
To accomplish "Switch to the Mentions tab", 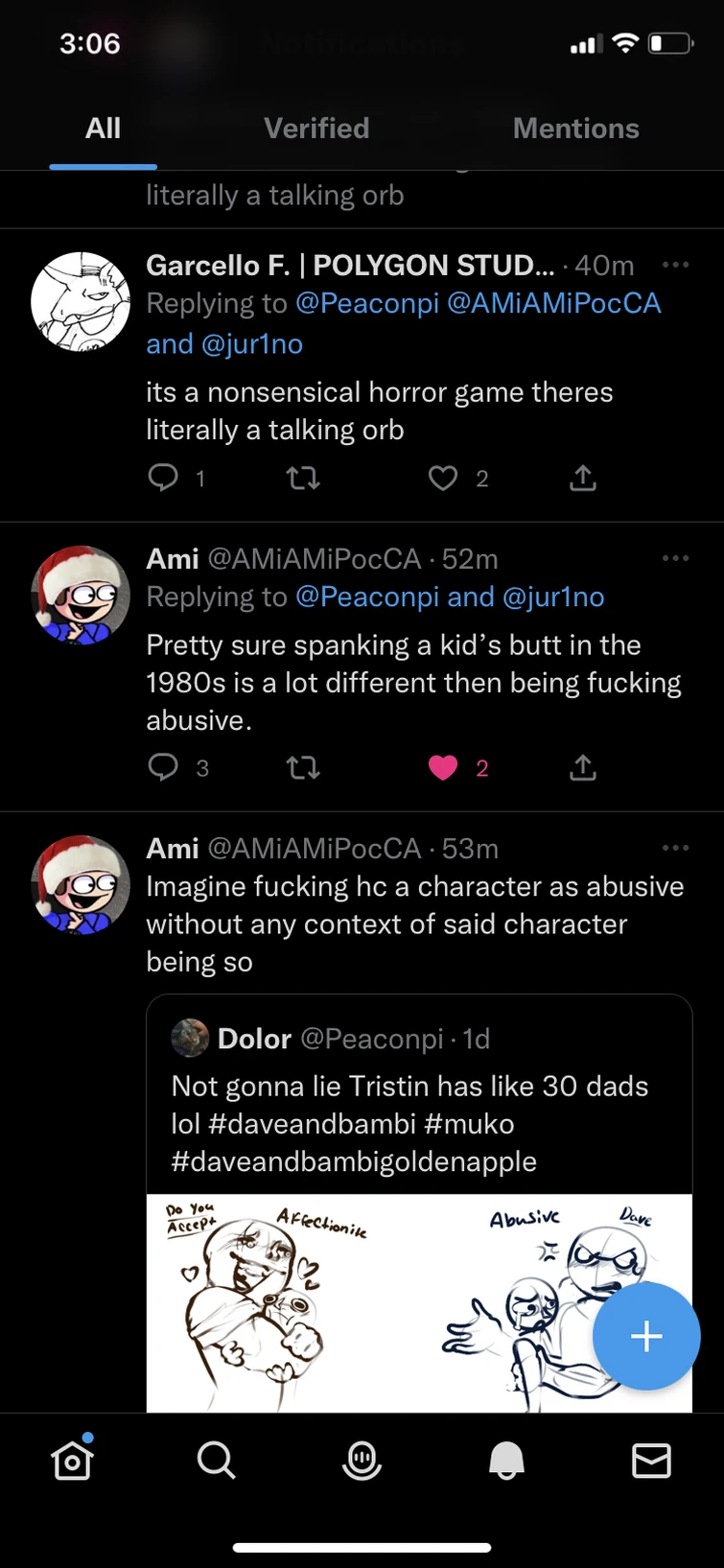I will tap(575, 129).
